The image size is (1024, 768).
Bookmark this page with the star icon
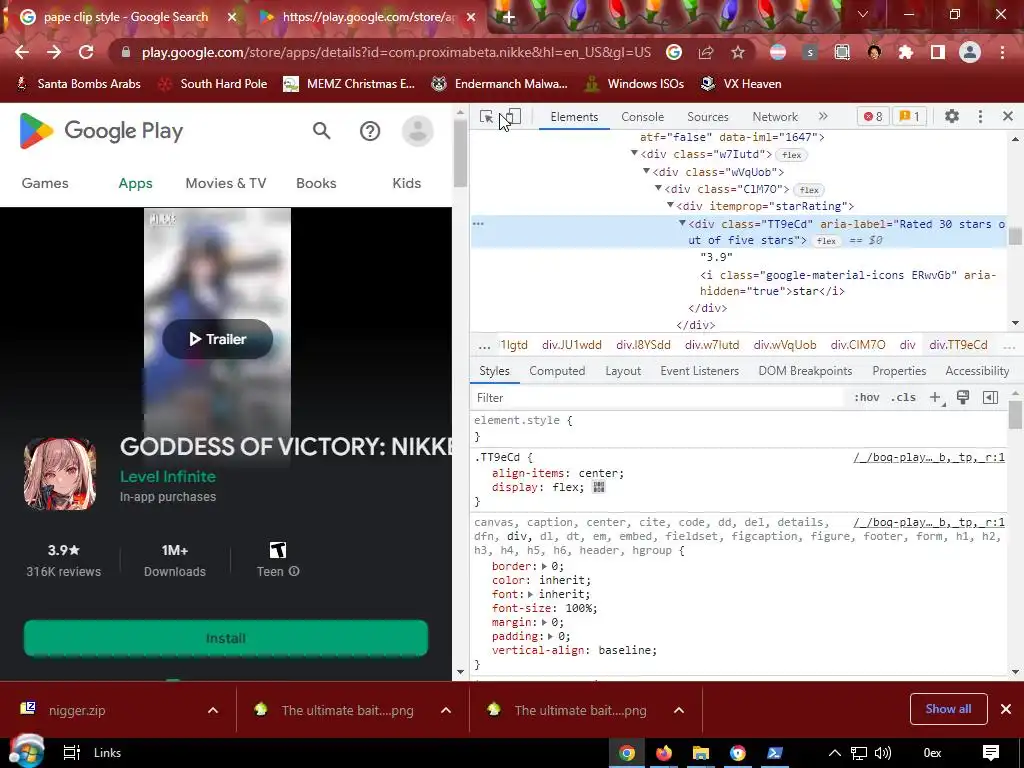tap(737, 52)
